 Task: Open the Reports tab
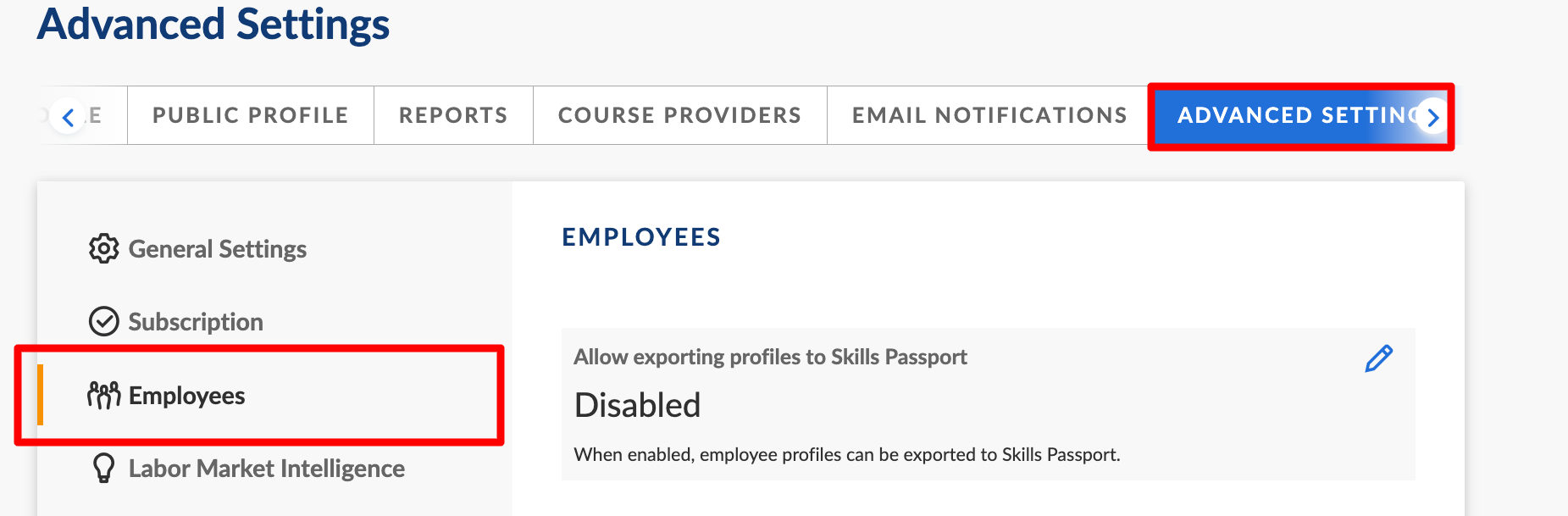tap(453, 115)
